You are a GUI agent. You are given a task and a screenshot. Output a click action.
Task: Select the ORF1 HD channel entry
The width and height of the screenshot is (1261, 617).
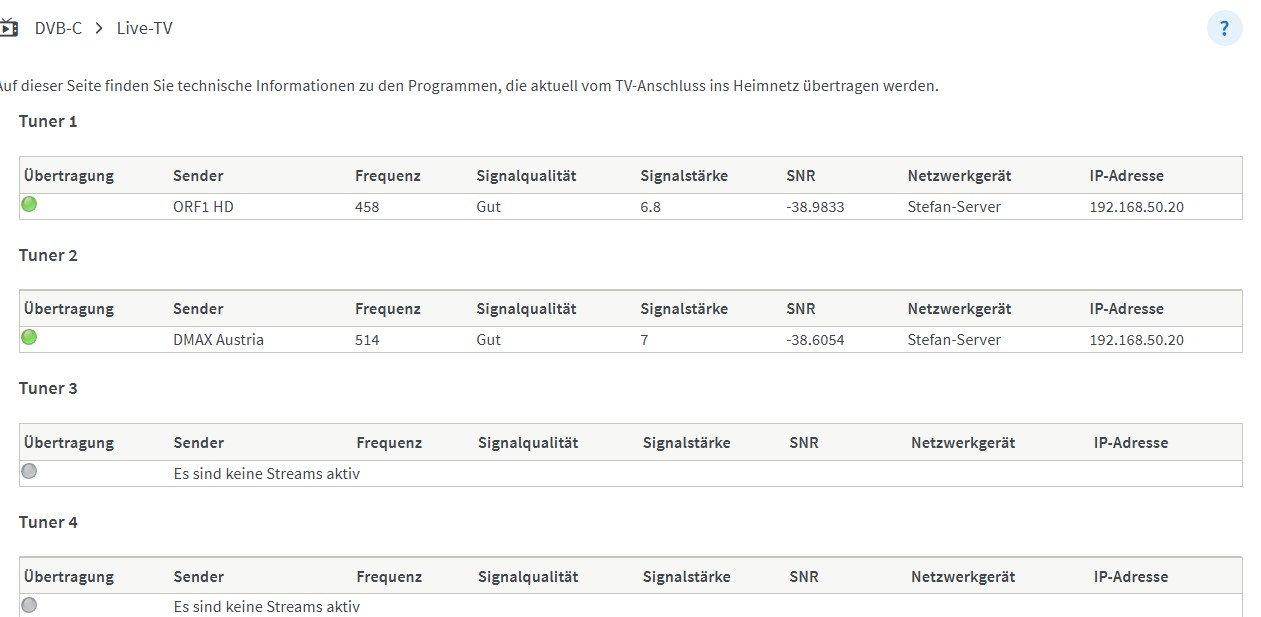(x=203, y=207)
